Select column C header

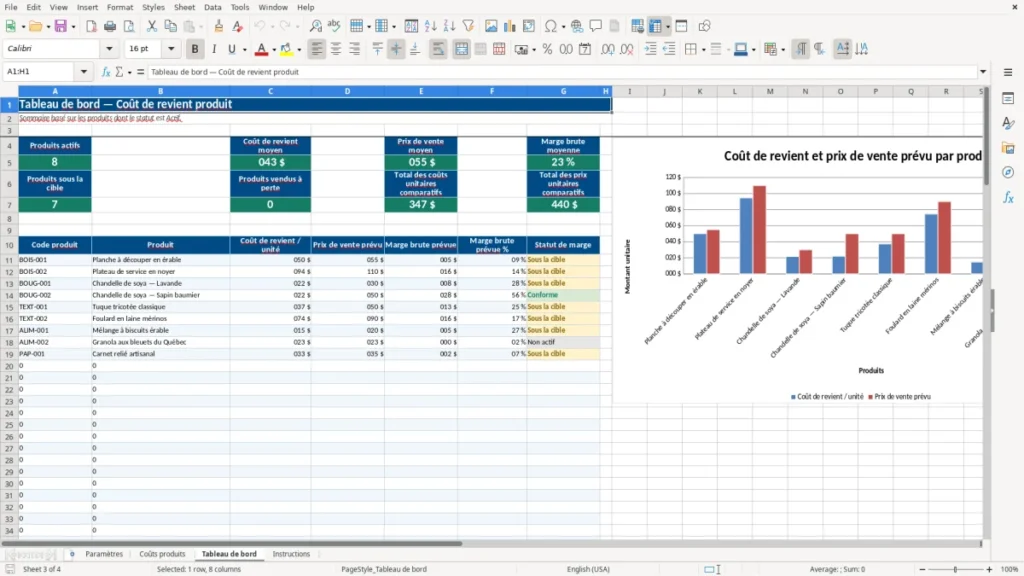[x=270, y=91]
